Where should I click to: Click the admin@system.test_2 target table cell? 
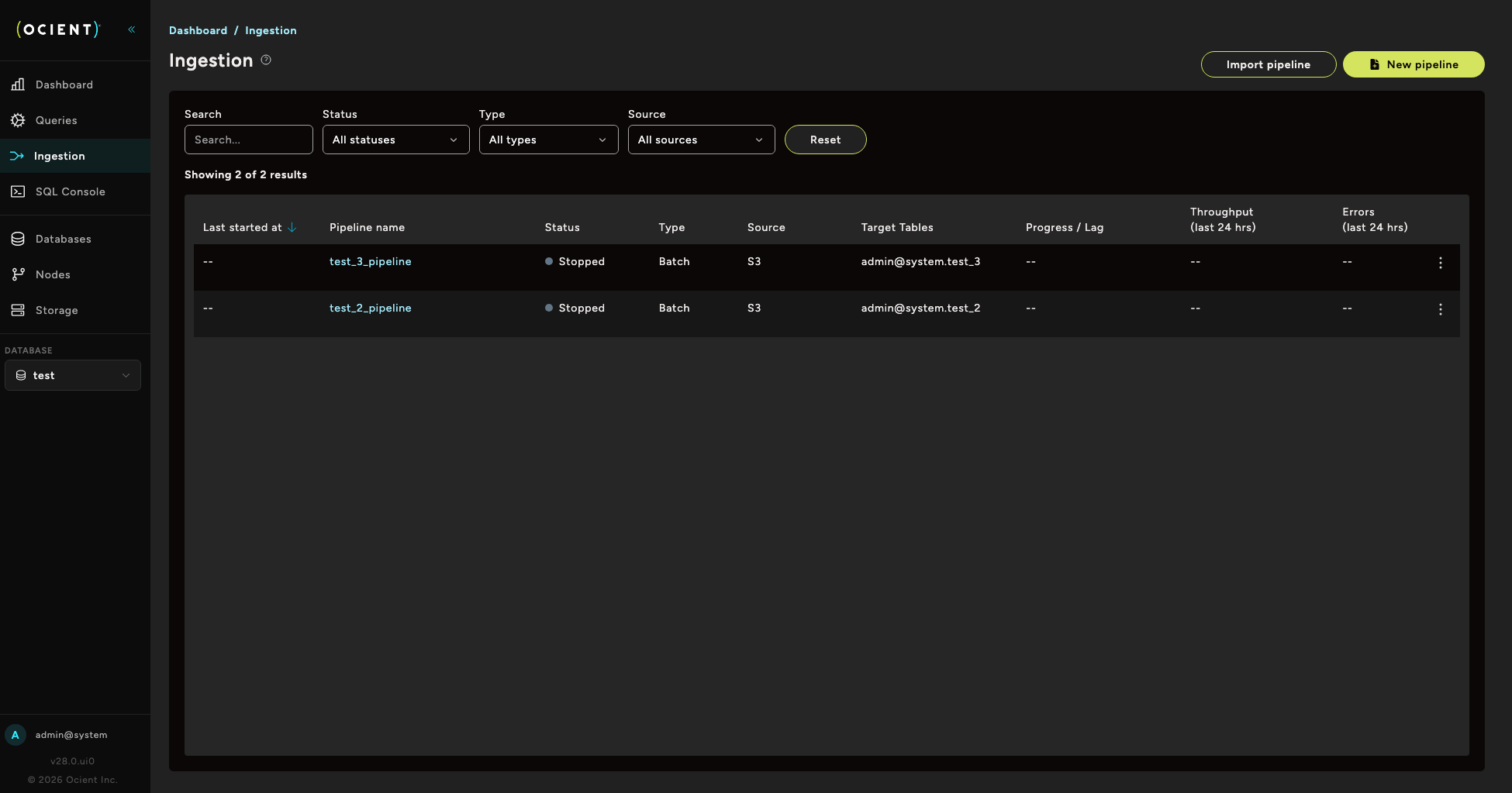(920, 308)
